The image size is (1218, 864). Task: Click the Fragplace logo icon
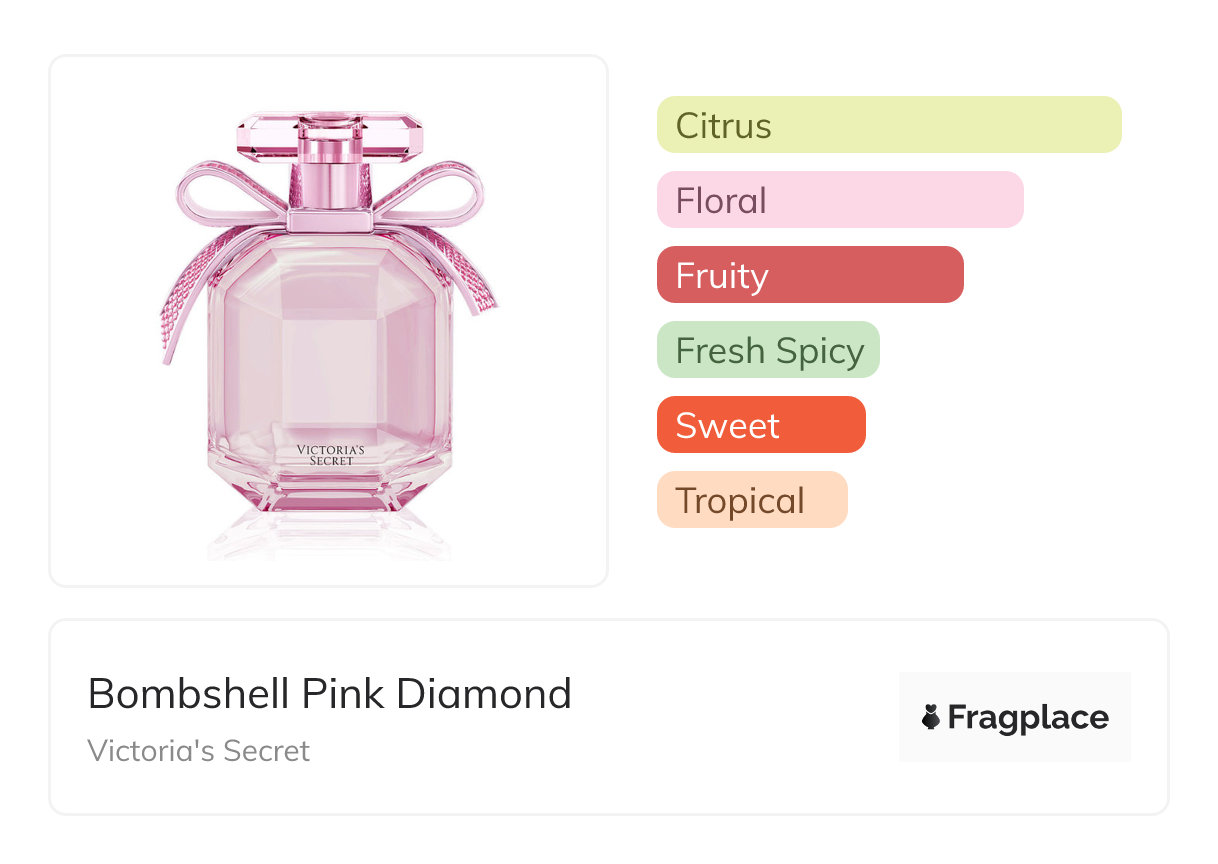click(x=931, y=717)
